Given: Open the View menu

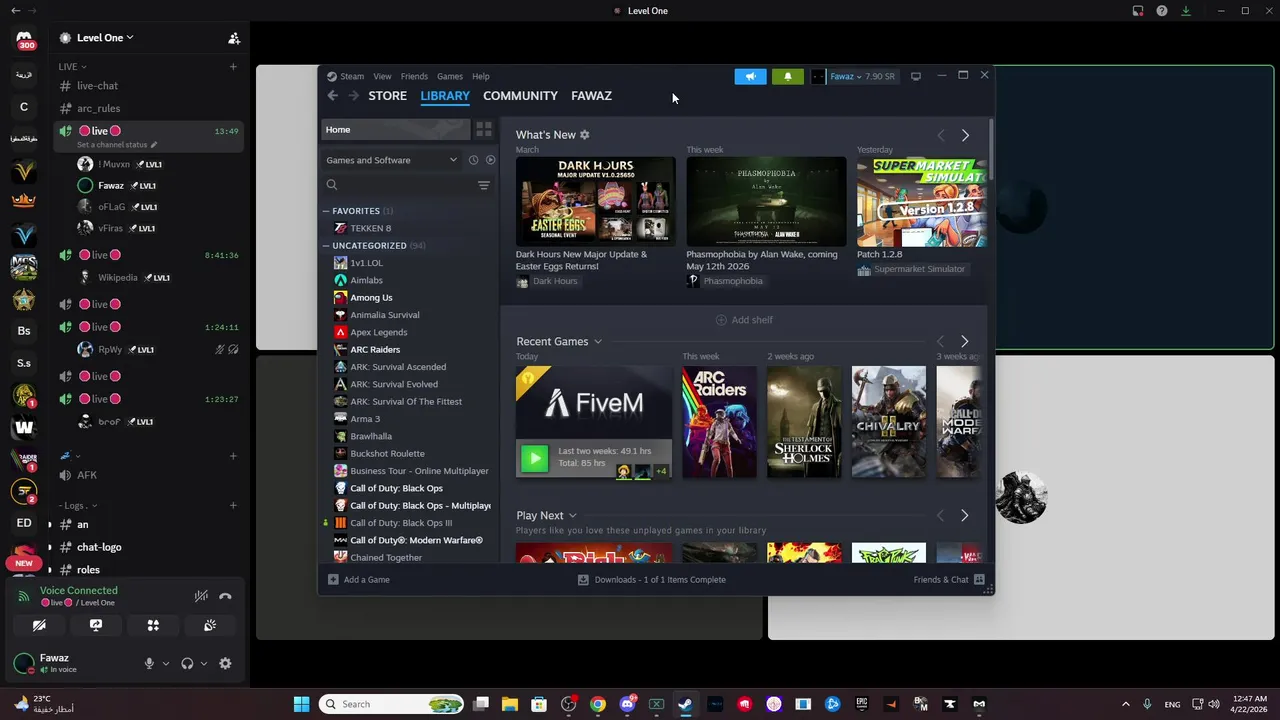Looking at the screenshot, I should pos(382,76).
